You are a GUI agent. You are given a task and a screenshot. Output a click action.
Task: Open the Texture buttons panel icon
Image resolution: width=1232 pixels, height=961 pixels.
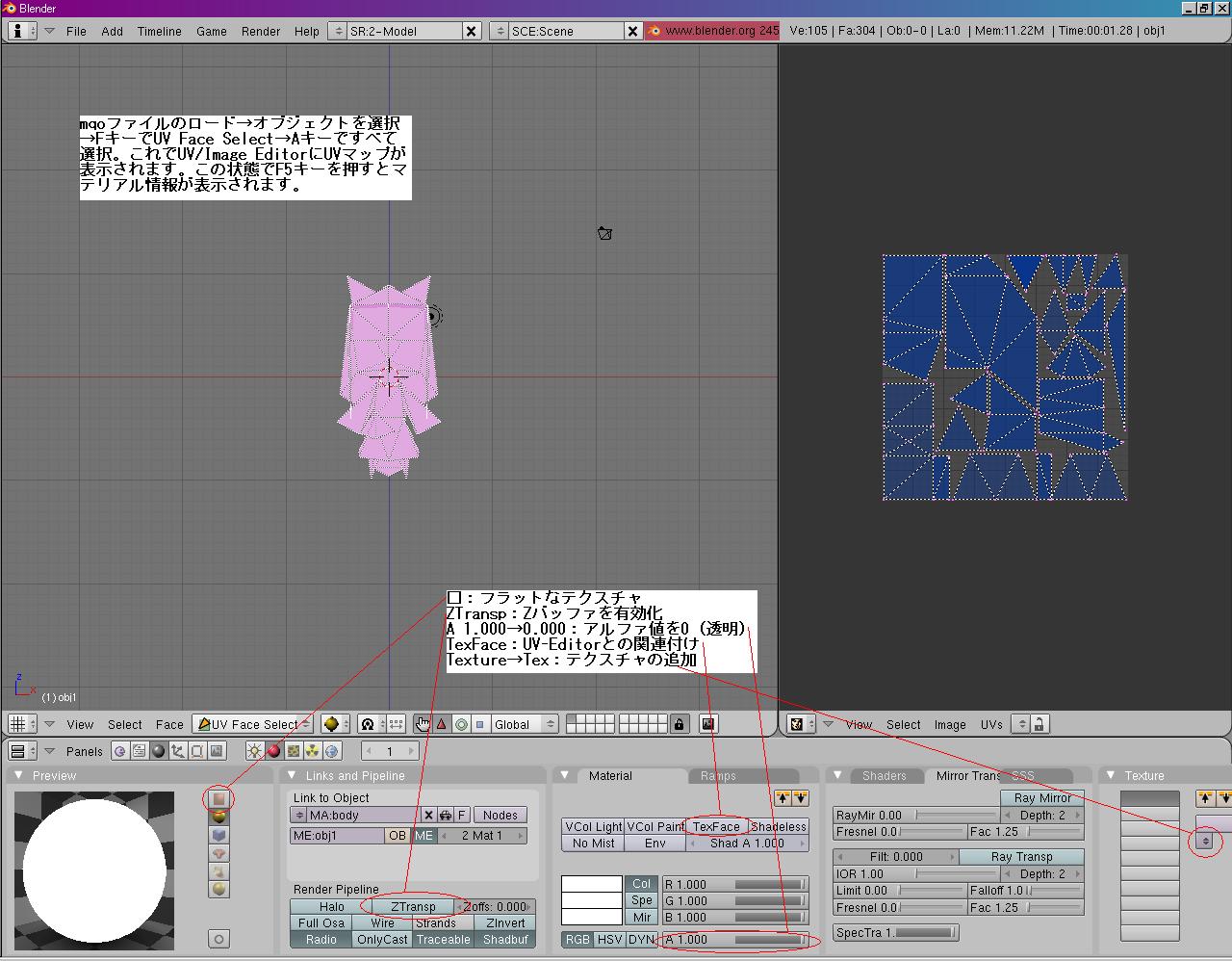(293, 752)
